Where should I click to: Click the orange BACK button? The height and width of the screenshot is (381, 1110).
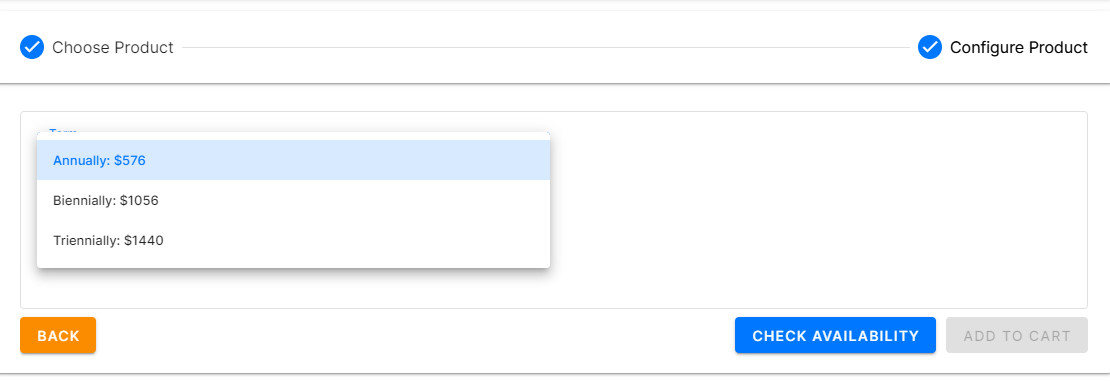[58, 335]
